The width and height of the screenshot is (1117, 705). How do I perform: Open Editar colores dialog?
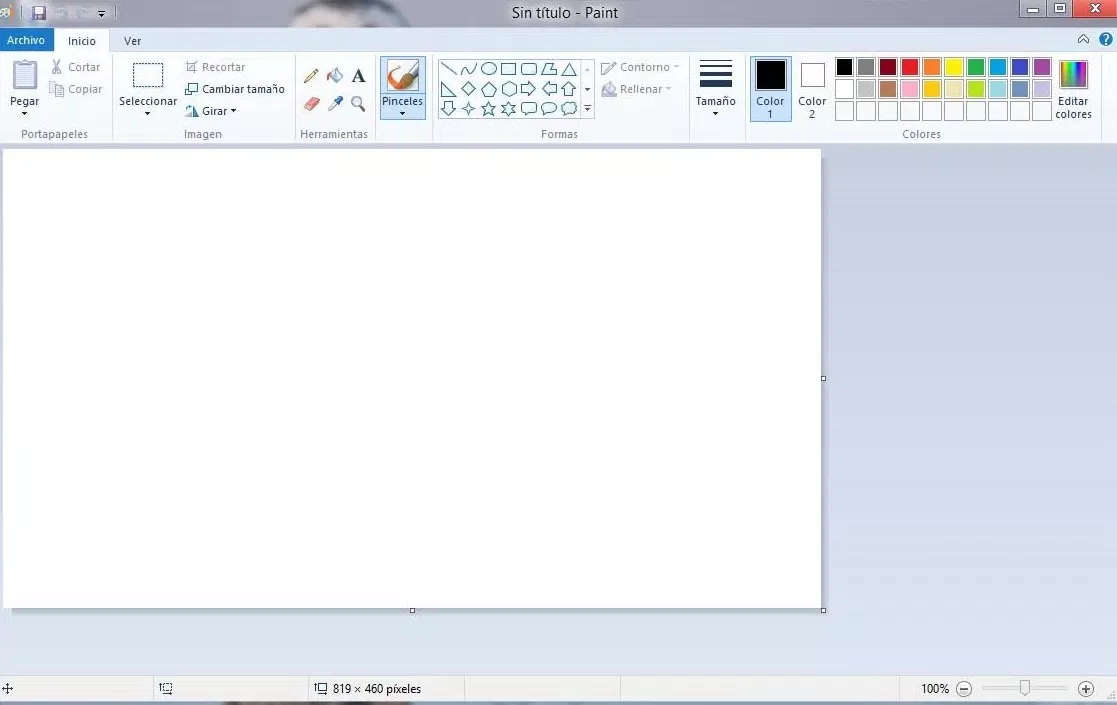coord(1073,88)
